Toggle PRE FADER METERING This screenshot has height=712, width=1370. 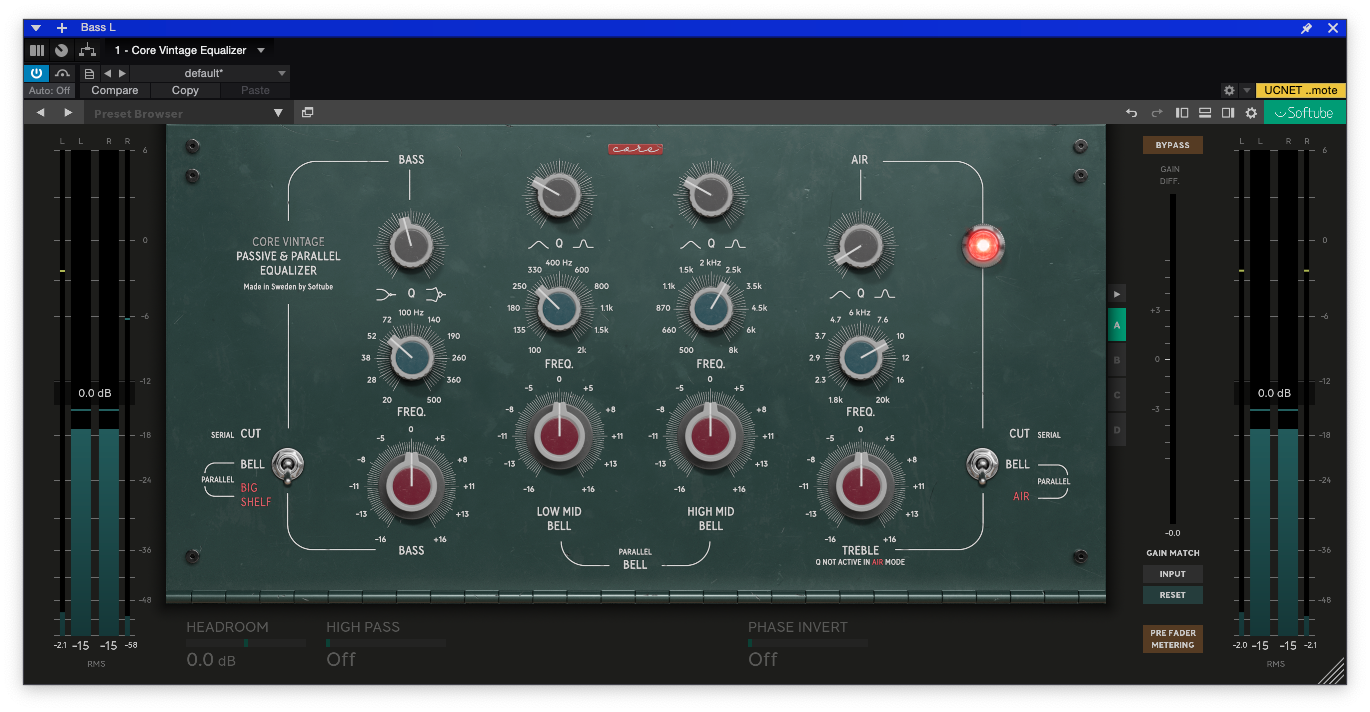pos(1173,639)
